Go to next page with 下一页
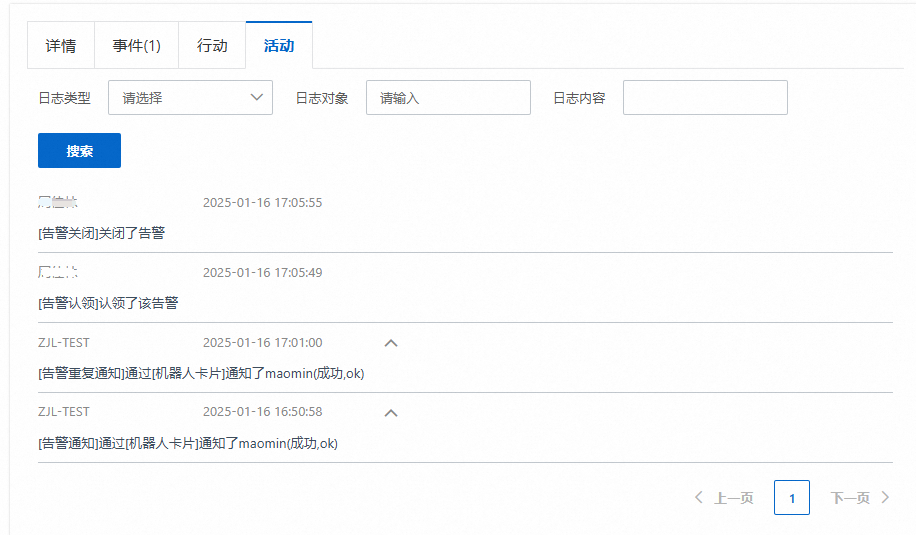 (860, 498)
